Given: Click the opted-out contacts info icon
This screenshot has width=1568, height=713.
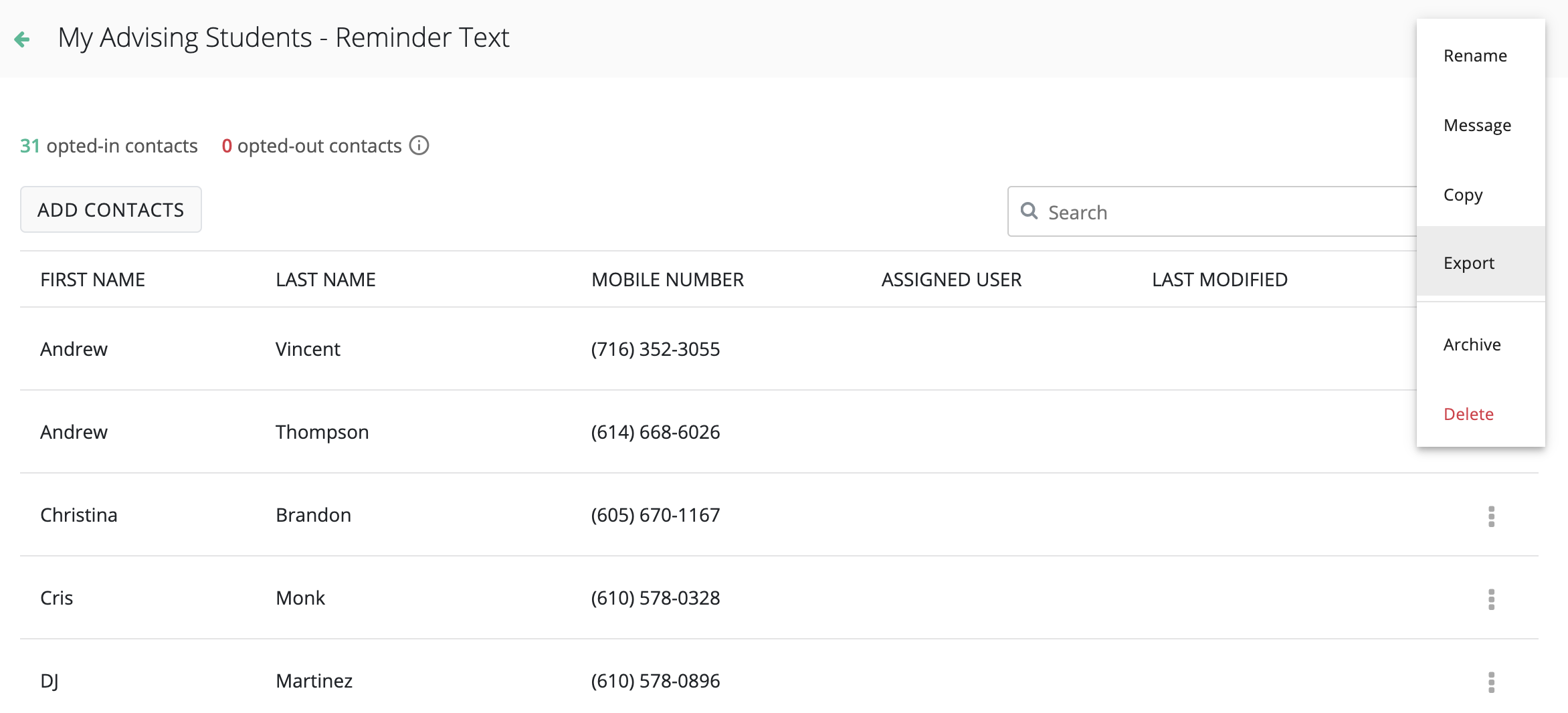Looking at the screenshot, I should [419, 145].
